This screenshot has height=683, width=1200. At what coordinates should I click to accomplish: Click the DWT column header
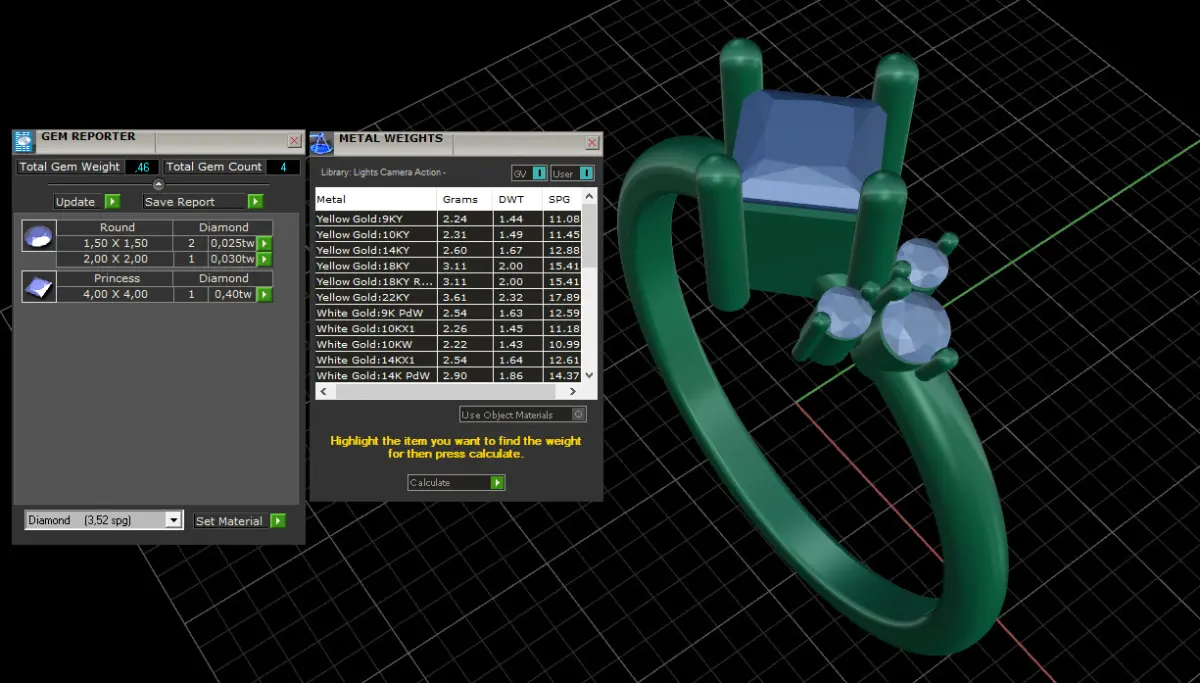pyautogui.click(x=518, y=199)
